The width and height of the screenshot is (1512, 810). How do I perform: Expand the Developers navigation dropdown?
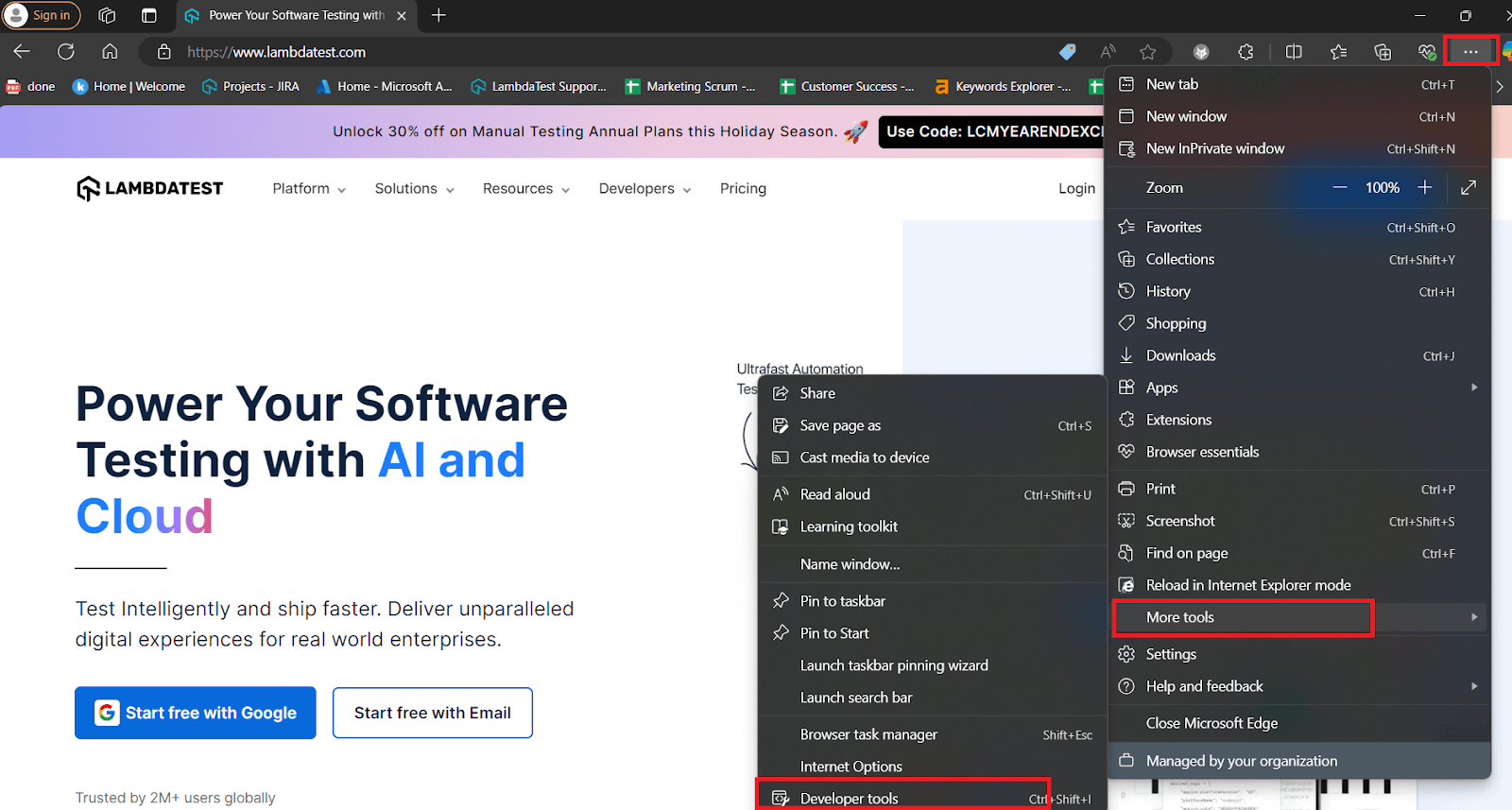644,188
